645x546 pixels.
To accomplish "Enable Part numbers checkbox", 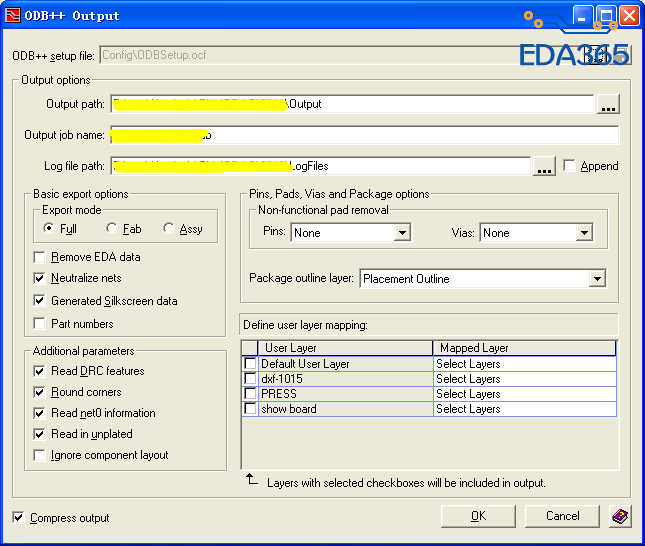I will pyautogui.click(x=39, y=323).
